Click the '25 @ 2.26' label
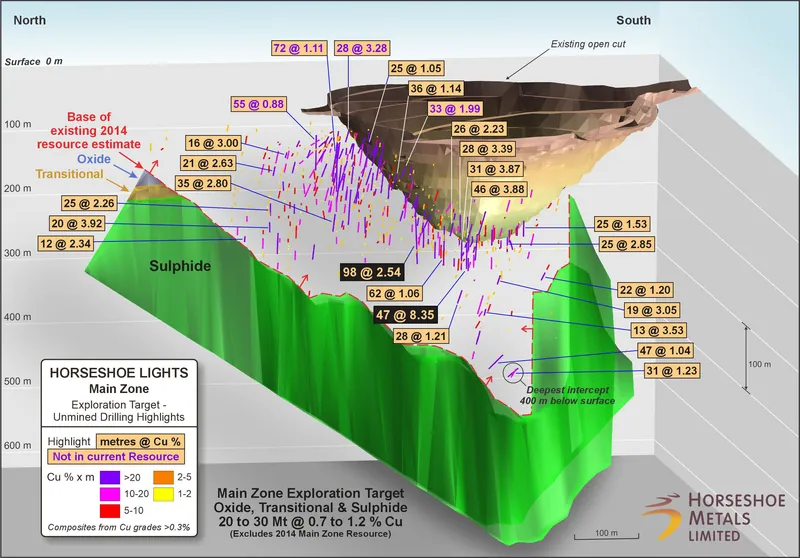This screenshot has height=558, width=800. tap(89, 203)
